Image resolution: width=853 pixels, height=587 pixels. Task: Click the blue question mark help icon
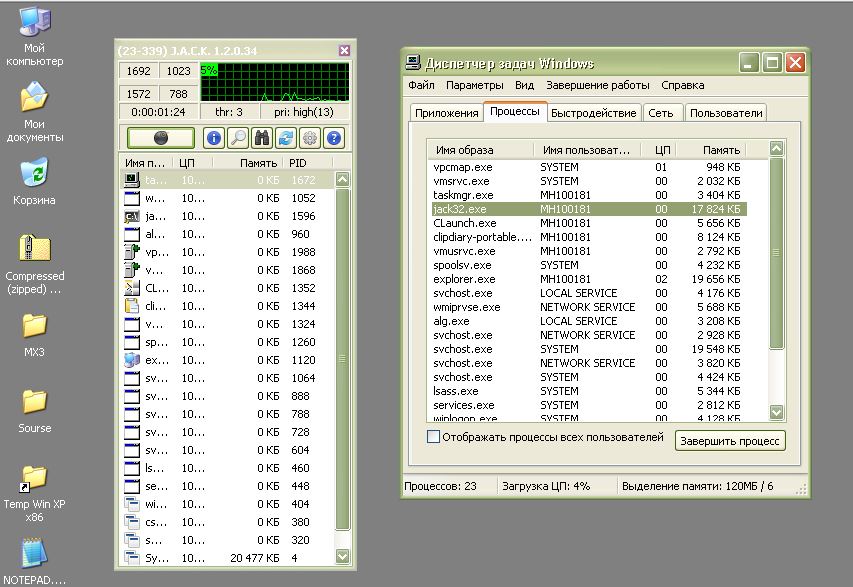tap(334, 138)
